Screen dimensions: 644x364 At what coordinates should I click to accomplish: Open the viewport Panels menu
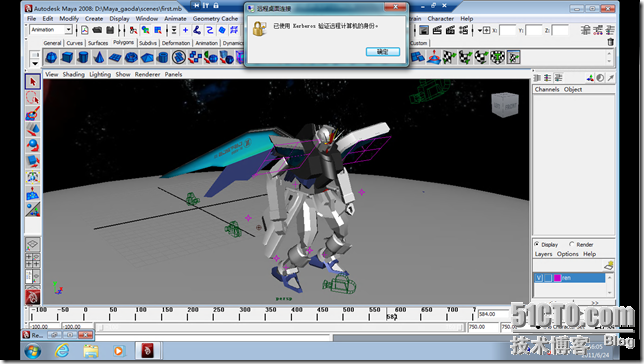tap(173, 74)
